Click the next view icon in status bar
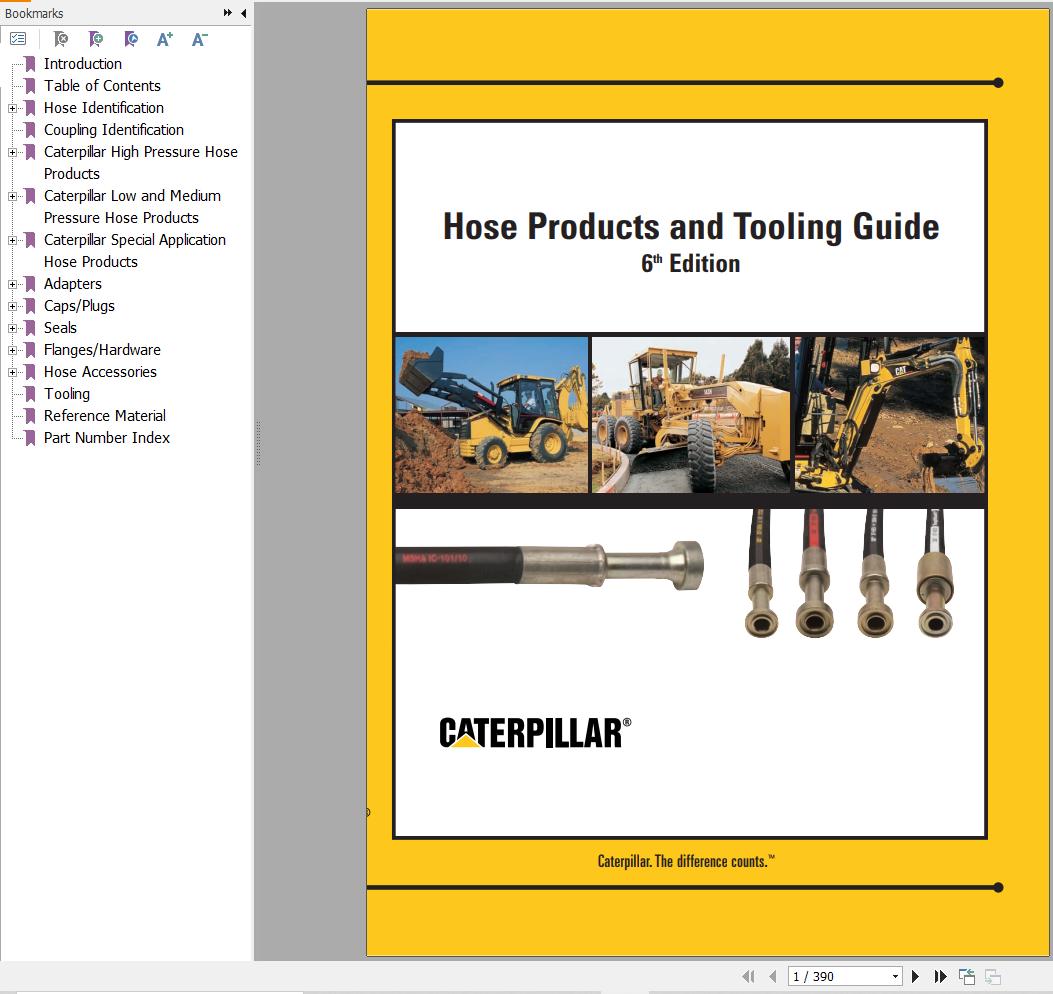This screenshot has width=1053, height=994. (993, 976)
